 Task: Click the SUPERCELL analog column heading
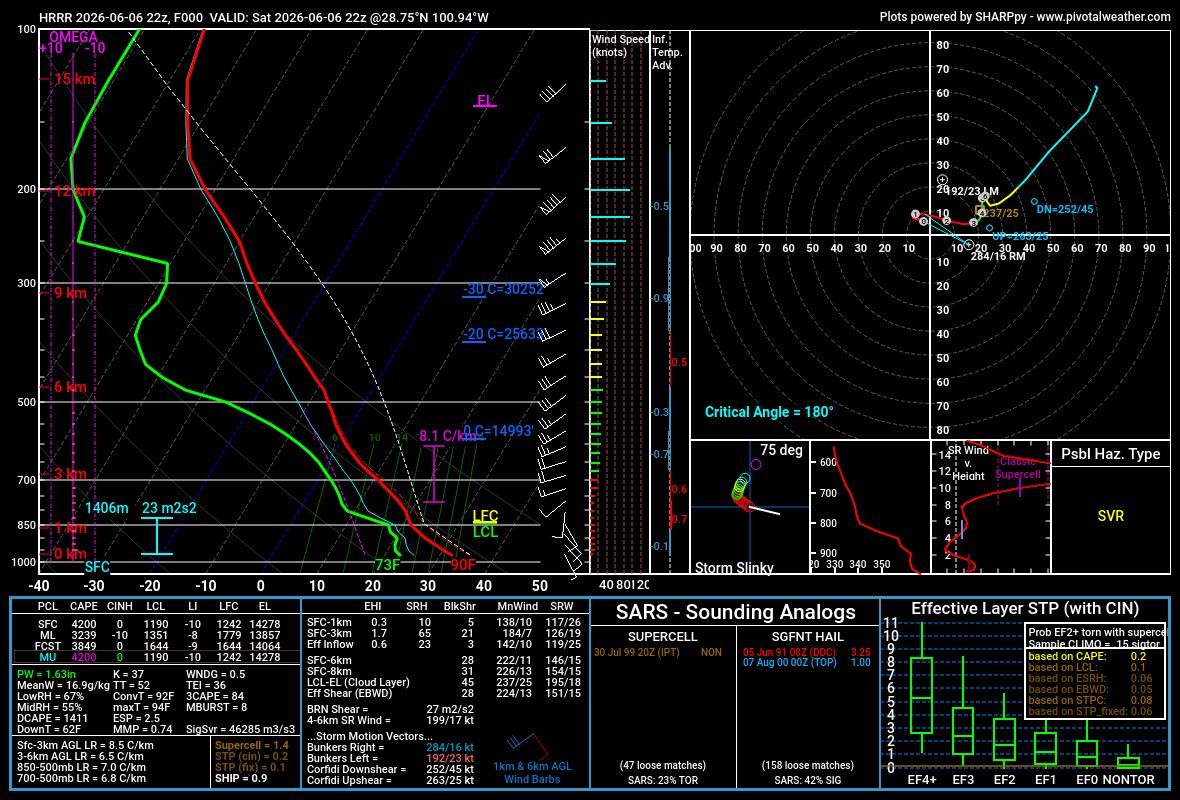662,636
